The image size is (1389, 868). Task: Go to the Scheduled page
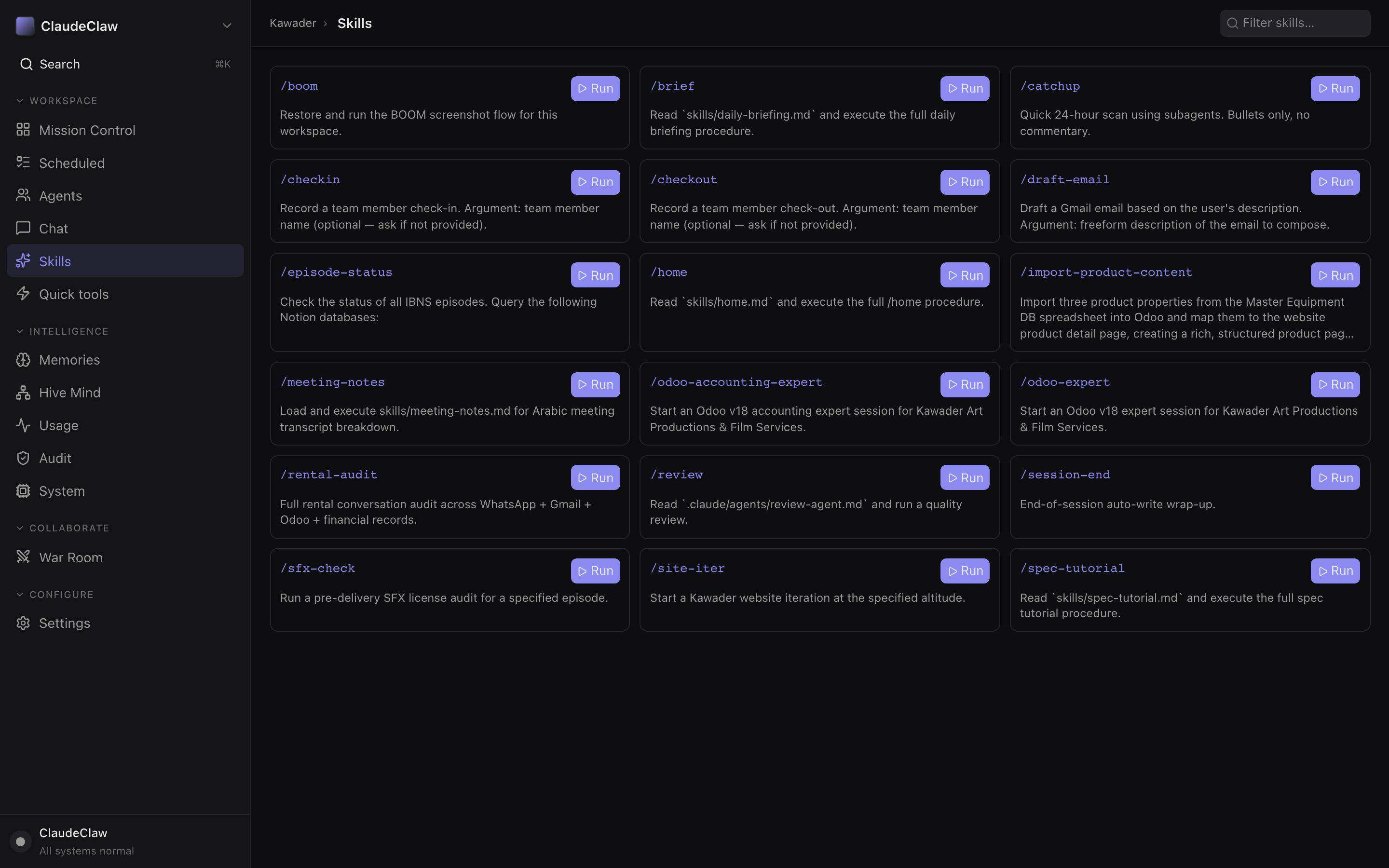125,163
